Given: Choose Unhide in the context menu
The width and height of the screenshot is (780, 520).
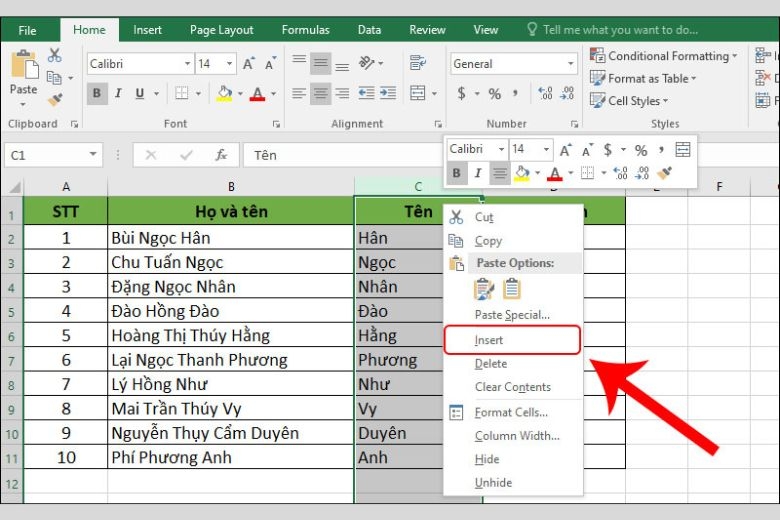Looking at the screenshot, I should pyautogui.click(x=512, y=483).
